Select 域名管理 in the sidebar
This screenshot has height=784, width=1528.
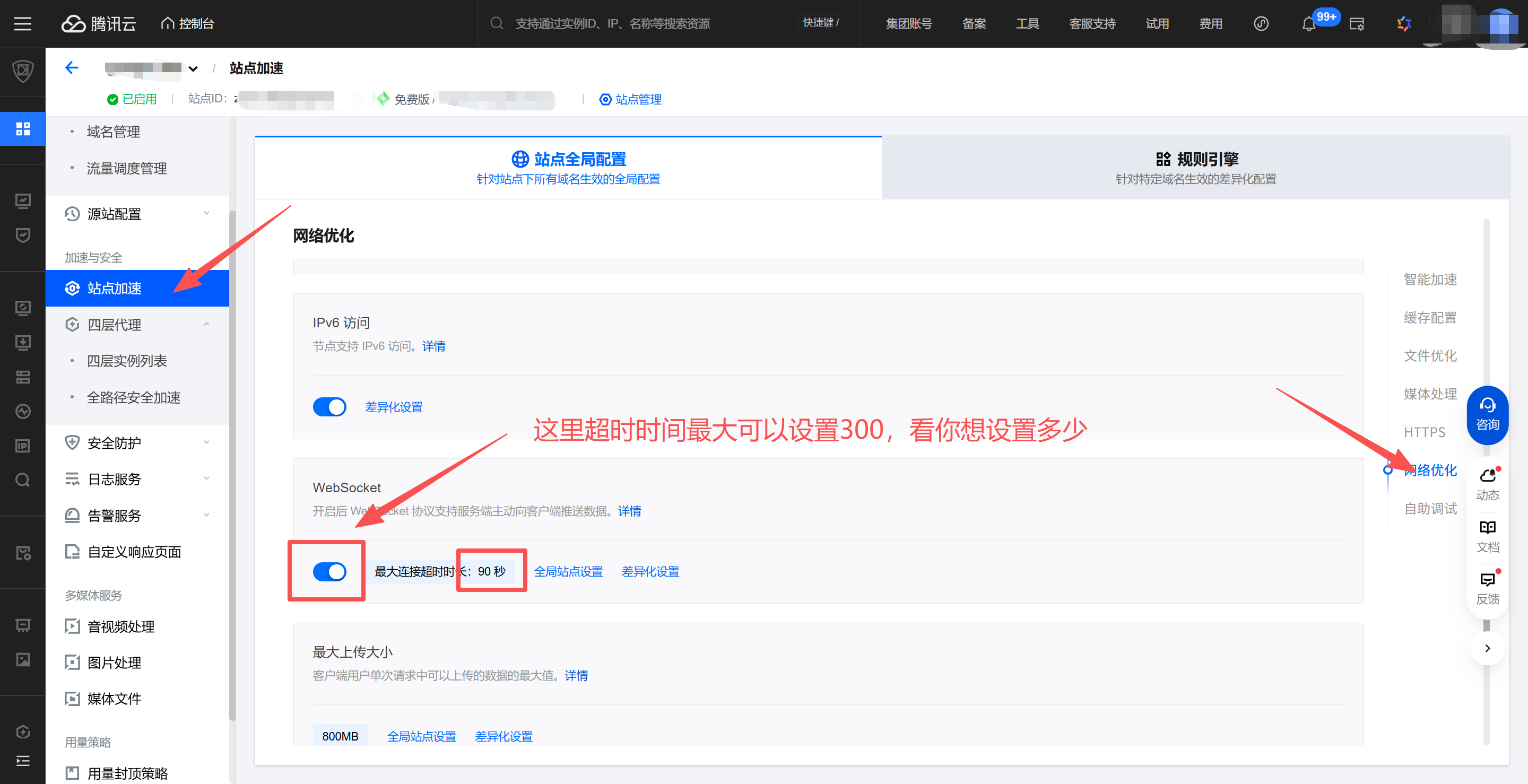coord(114,132)
